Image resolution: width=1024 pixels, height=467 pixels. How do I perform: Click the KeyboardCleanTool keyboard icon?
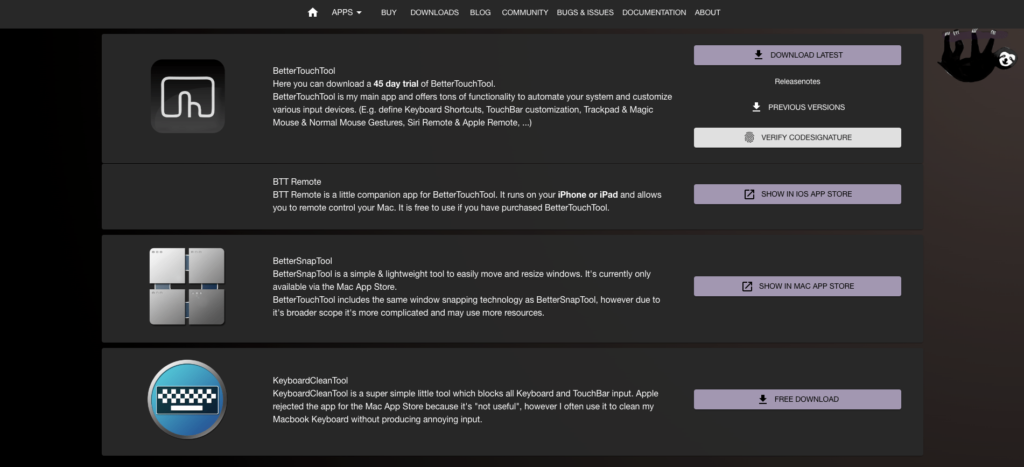click(x=187, y=399)
